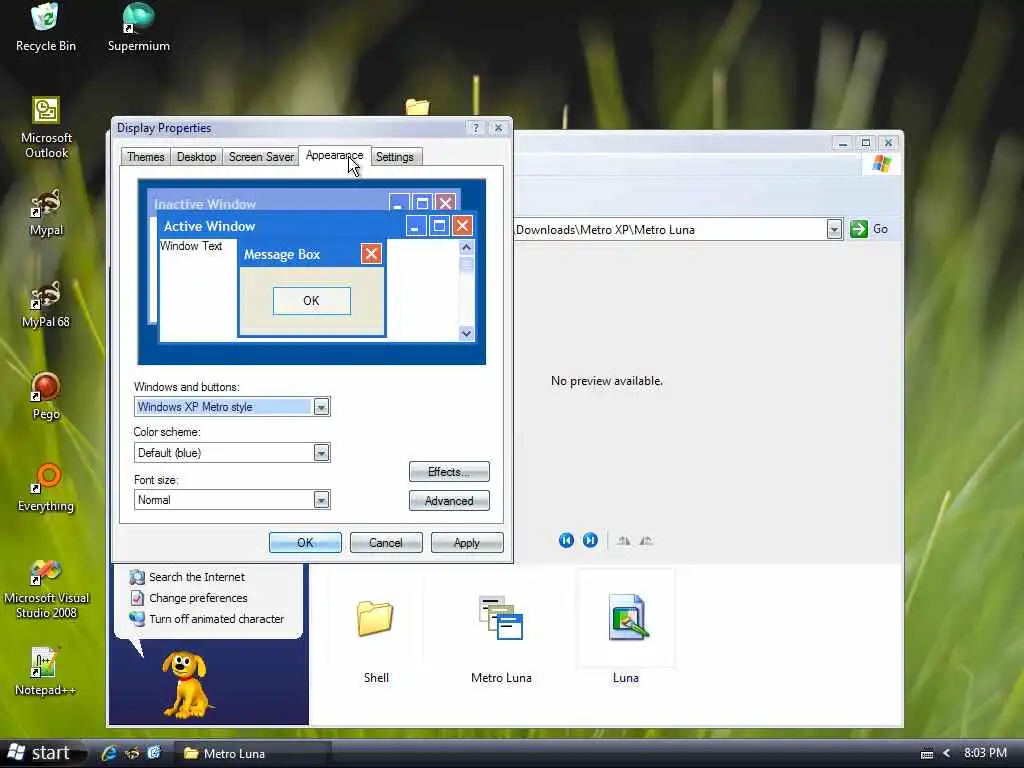Click Turn off animated character link

[216, 618]
